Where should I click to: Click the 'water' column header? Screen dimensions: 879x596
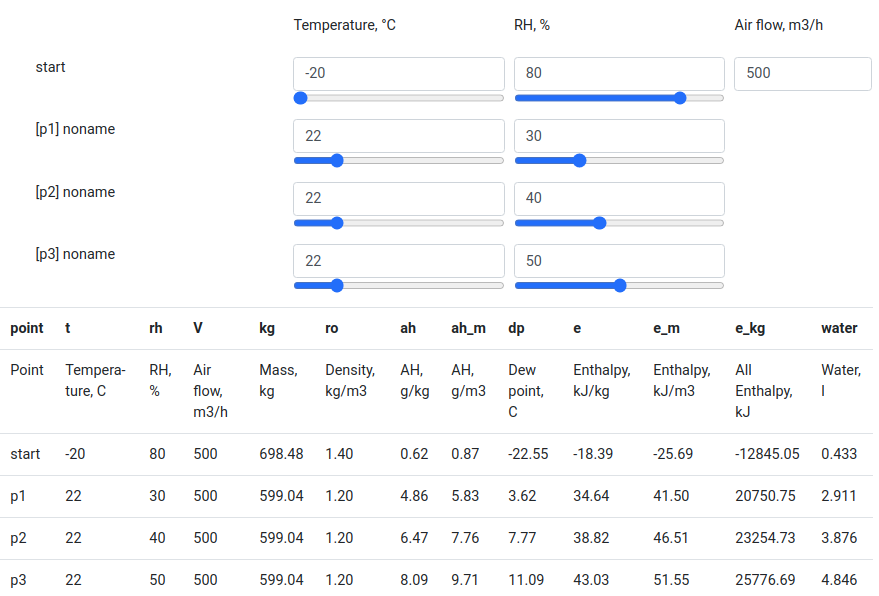(x=839, y=328)
